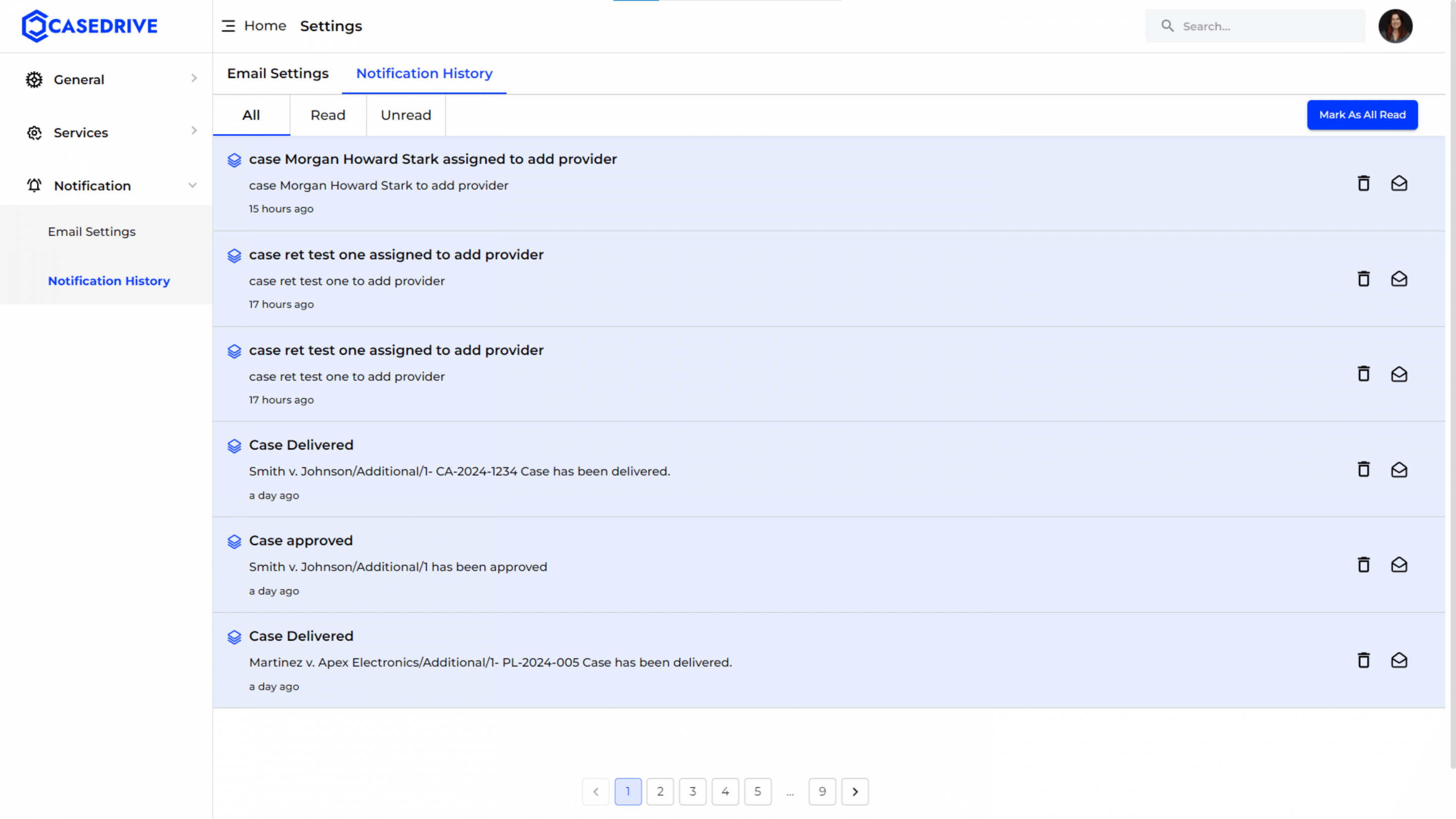Click the Services settings icon
The image size is (1456, 819).
point(34,133)
